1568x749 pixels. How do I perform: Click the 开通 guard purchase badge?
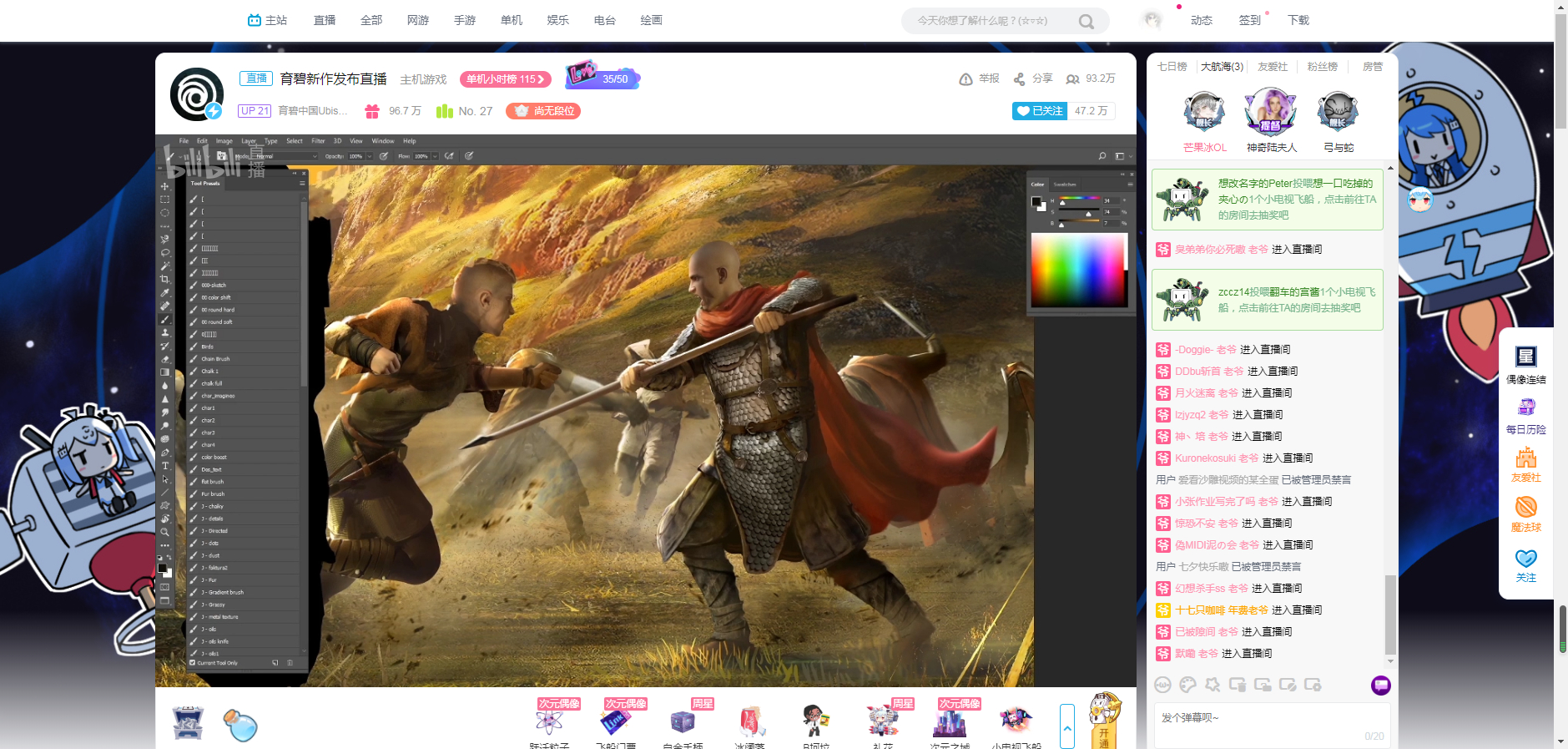tap(1104, 721)
